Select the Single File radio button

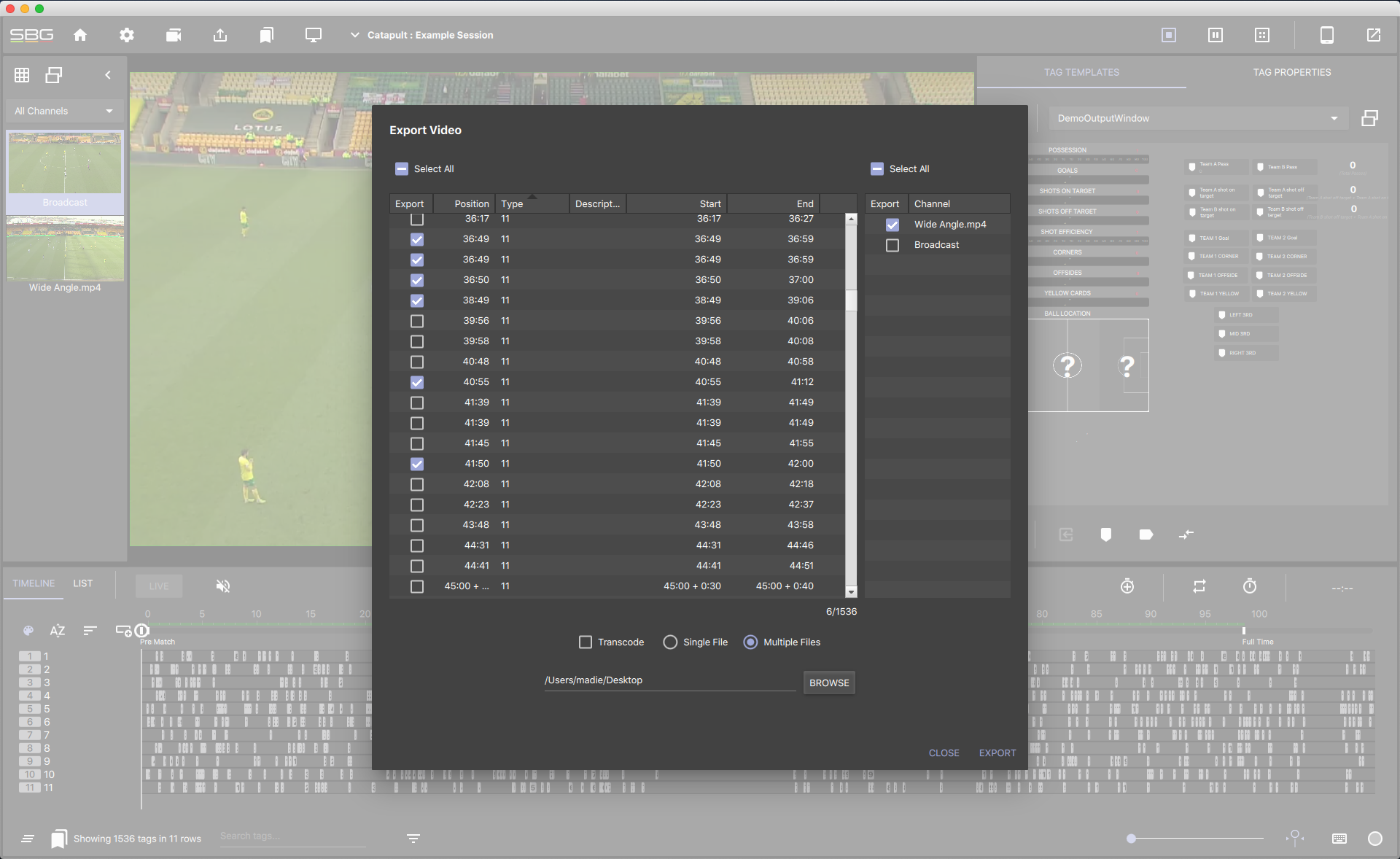(669, 642)
